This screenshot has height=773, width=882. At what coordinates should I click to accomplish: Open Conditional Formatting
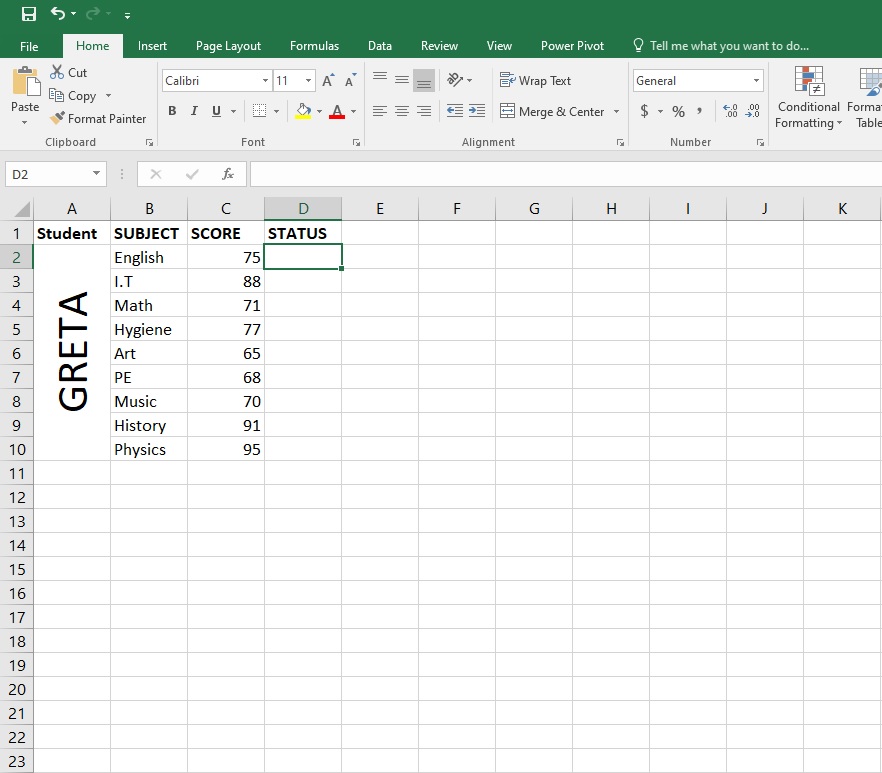click(x=807, y=98)
